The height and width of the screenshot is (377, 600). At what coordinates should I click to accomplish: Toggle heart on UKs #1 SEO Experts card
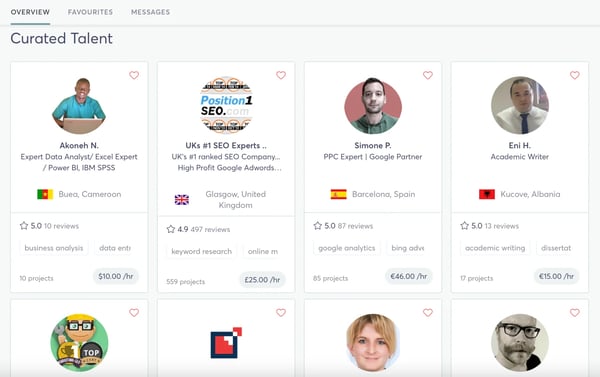coord(281,75)
